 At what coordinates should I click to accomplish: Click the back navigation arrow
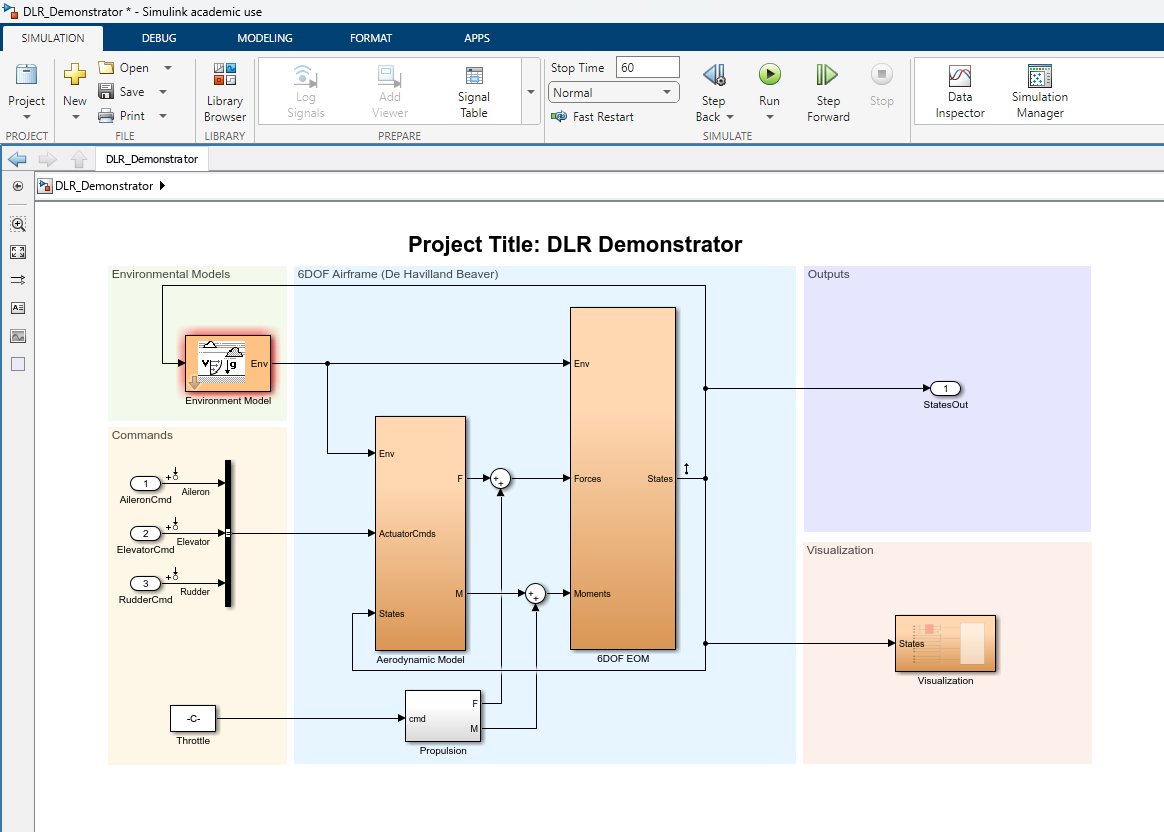[x=17, y=159]
